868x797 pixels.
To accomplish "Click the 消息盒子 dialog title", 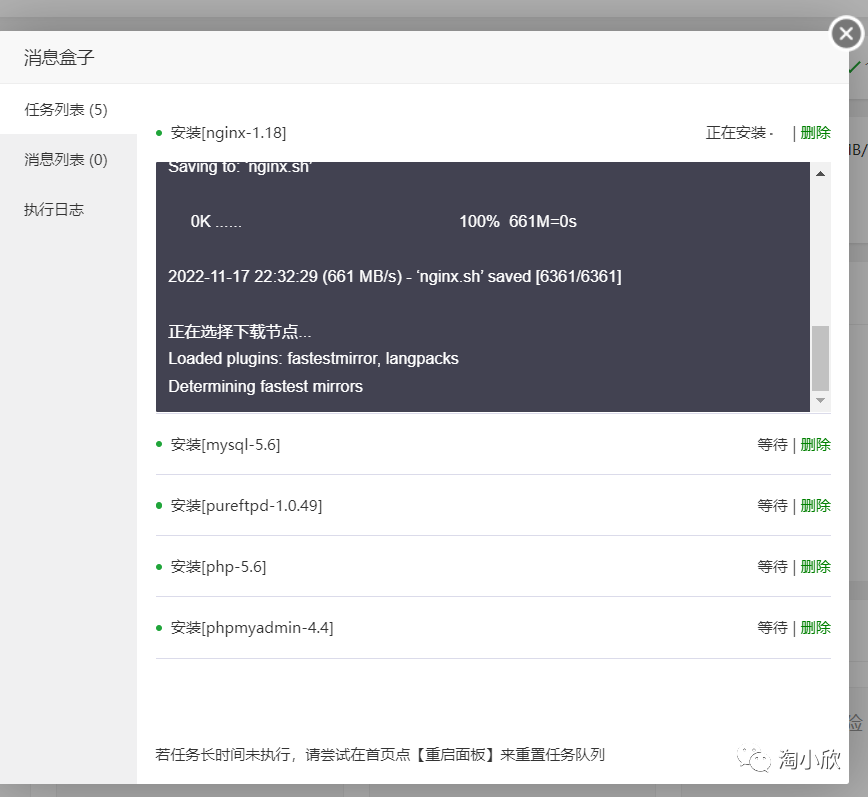I will (x=59, y=57).
